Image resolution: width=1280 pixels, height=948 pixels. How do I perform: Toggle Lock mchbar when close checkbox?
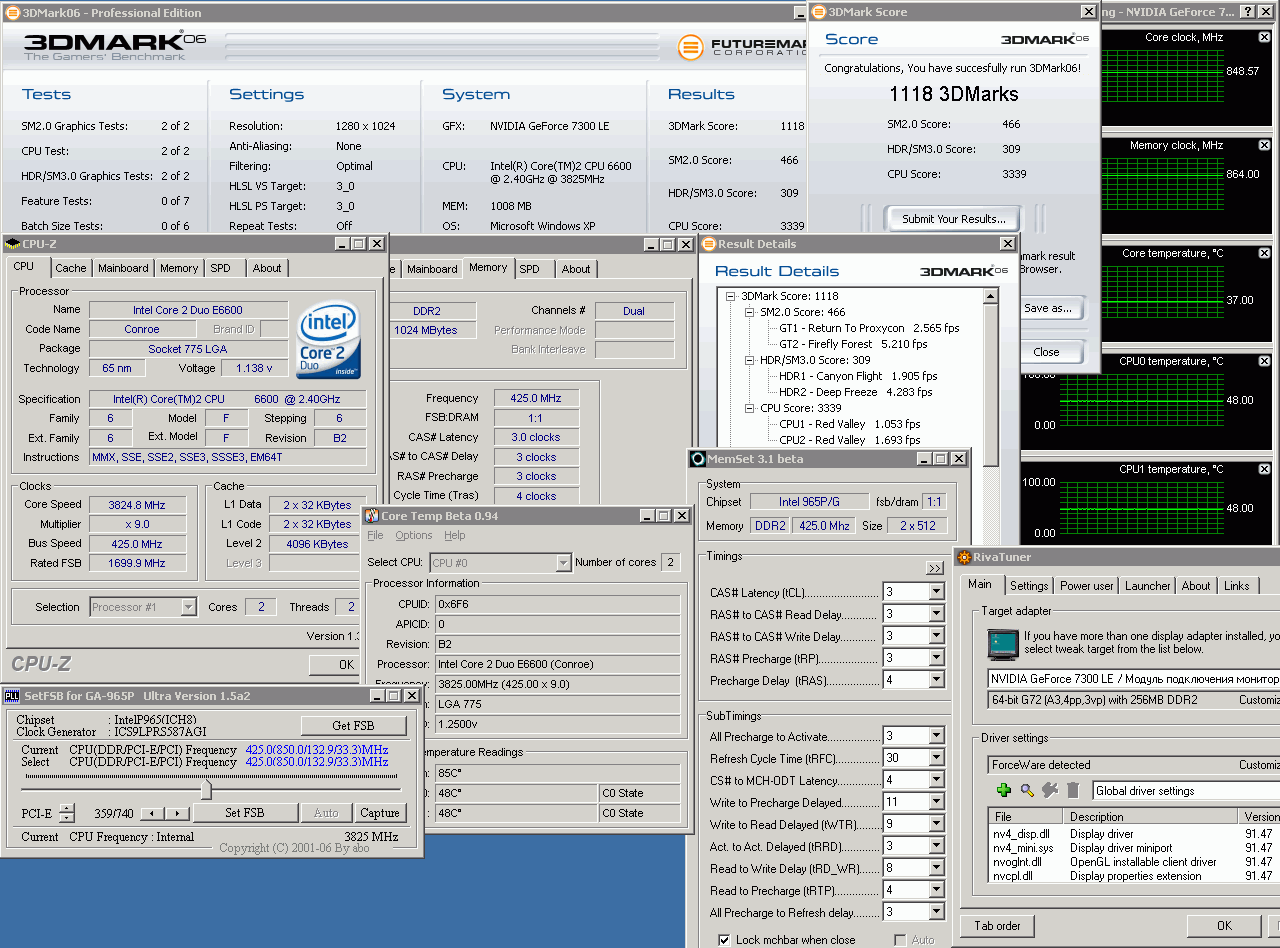pos(724,940)
